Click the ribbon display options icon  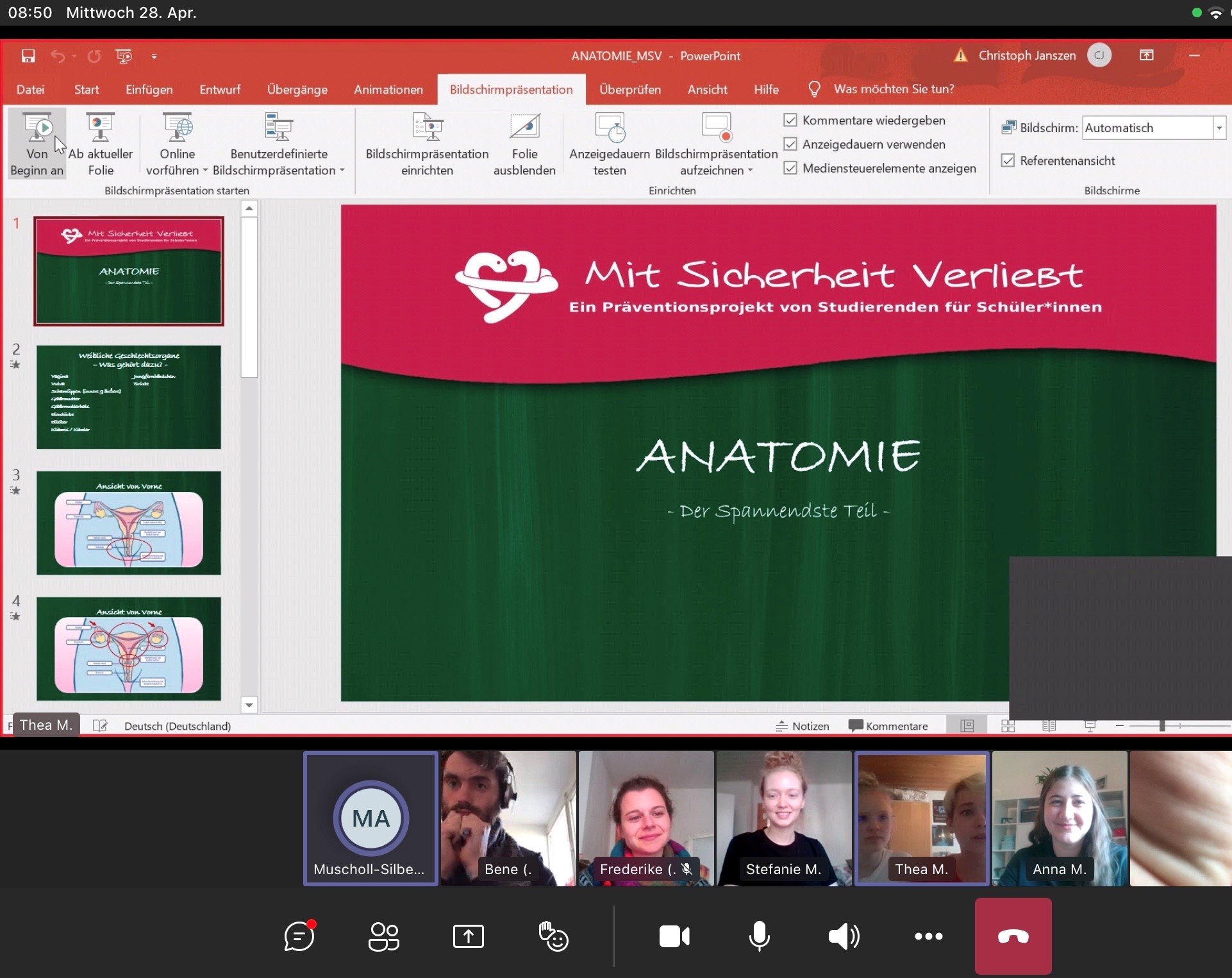click(x=1147, y=56)
